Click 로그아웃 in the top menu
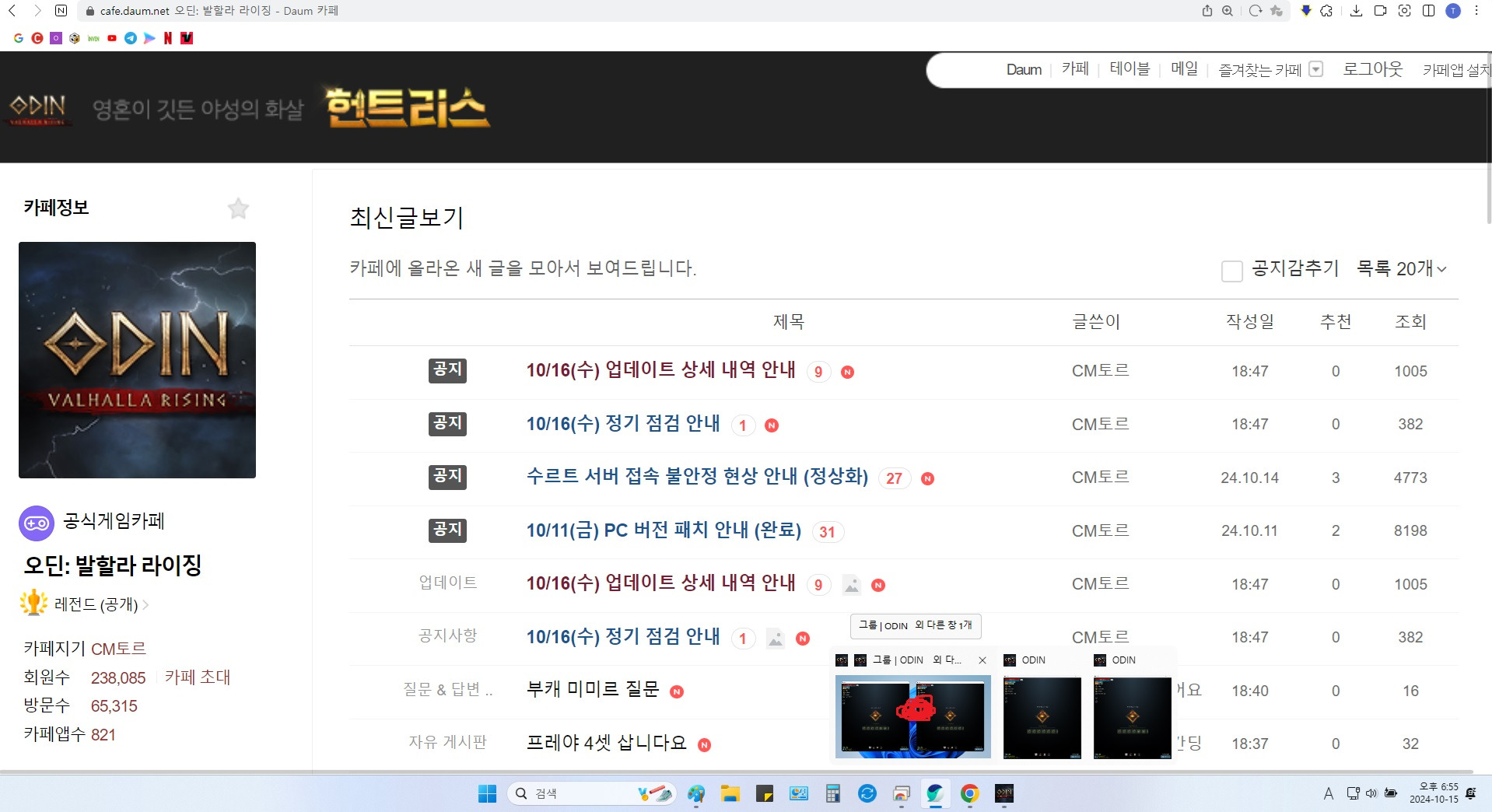1492x812 pixels. click(x=1373, y=68)
